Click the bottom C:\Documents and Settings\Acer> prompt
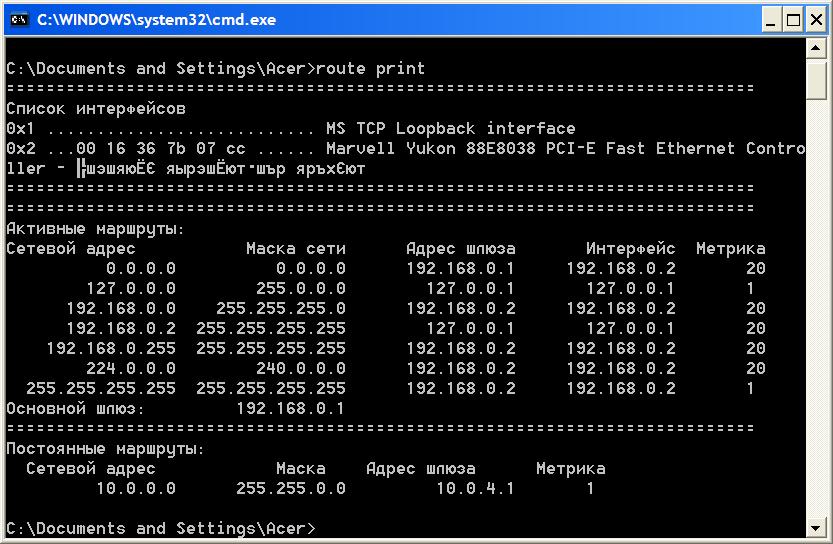The width and height of the screenshot is (833, 544). pyautogui.click(x=160, y=529)
